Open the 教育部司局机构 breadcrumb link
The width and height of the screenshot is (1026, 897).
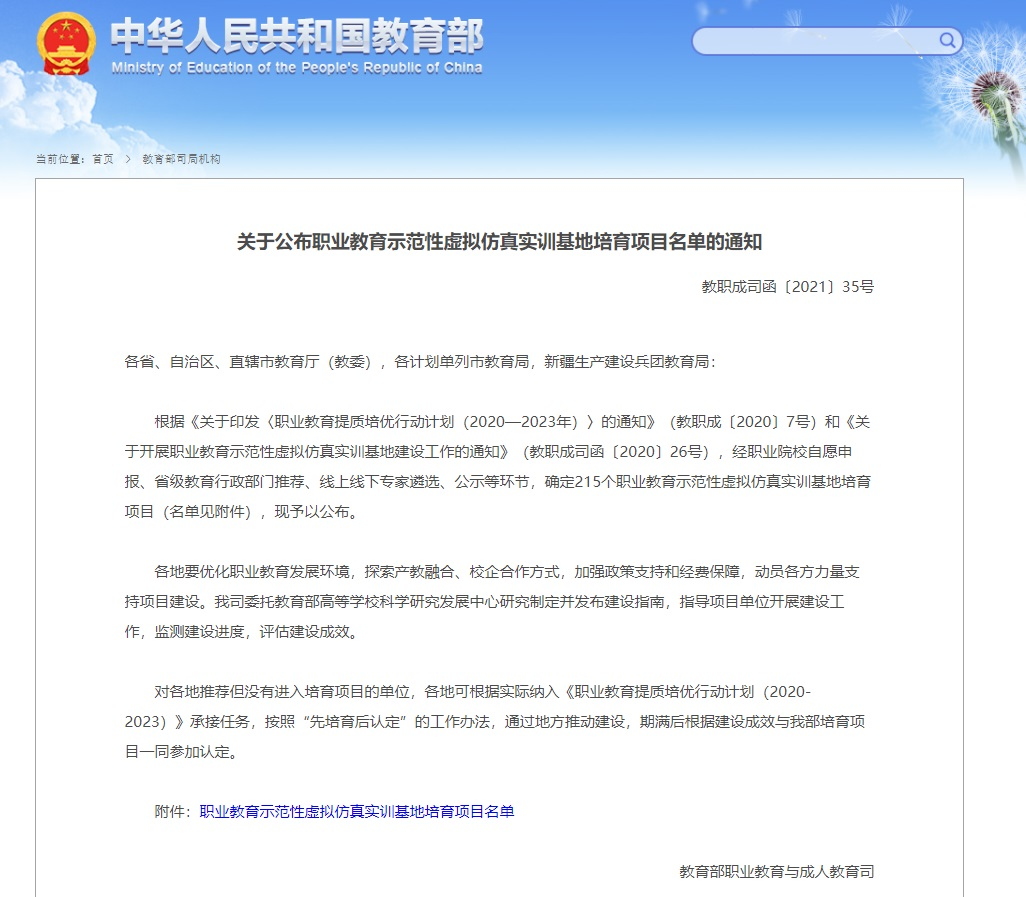coord(181,159)
